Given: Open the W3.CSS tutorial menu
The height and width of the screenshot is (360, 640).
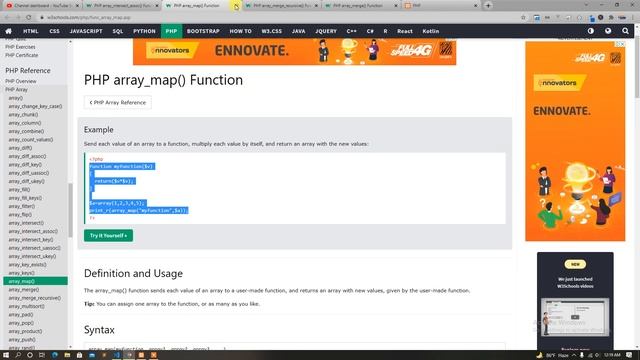Looking at the screenshot, I should pos(271,31).
